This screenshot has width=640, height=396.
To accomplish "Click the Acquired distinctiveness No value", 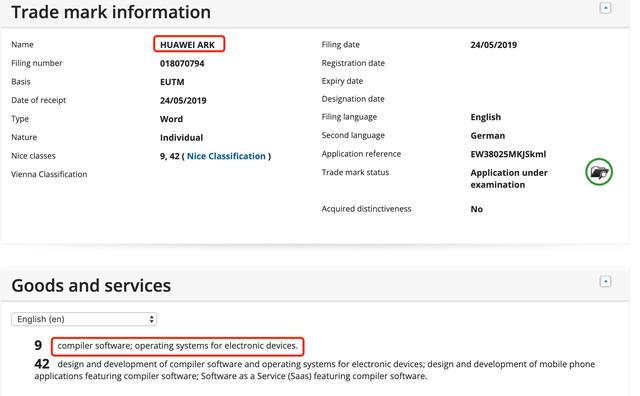I will (x=476, y=209).
